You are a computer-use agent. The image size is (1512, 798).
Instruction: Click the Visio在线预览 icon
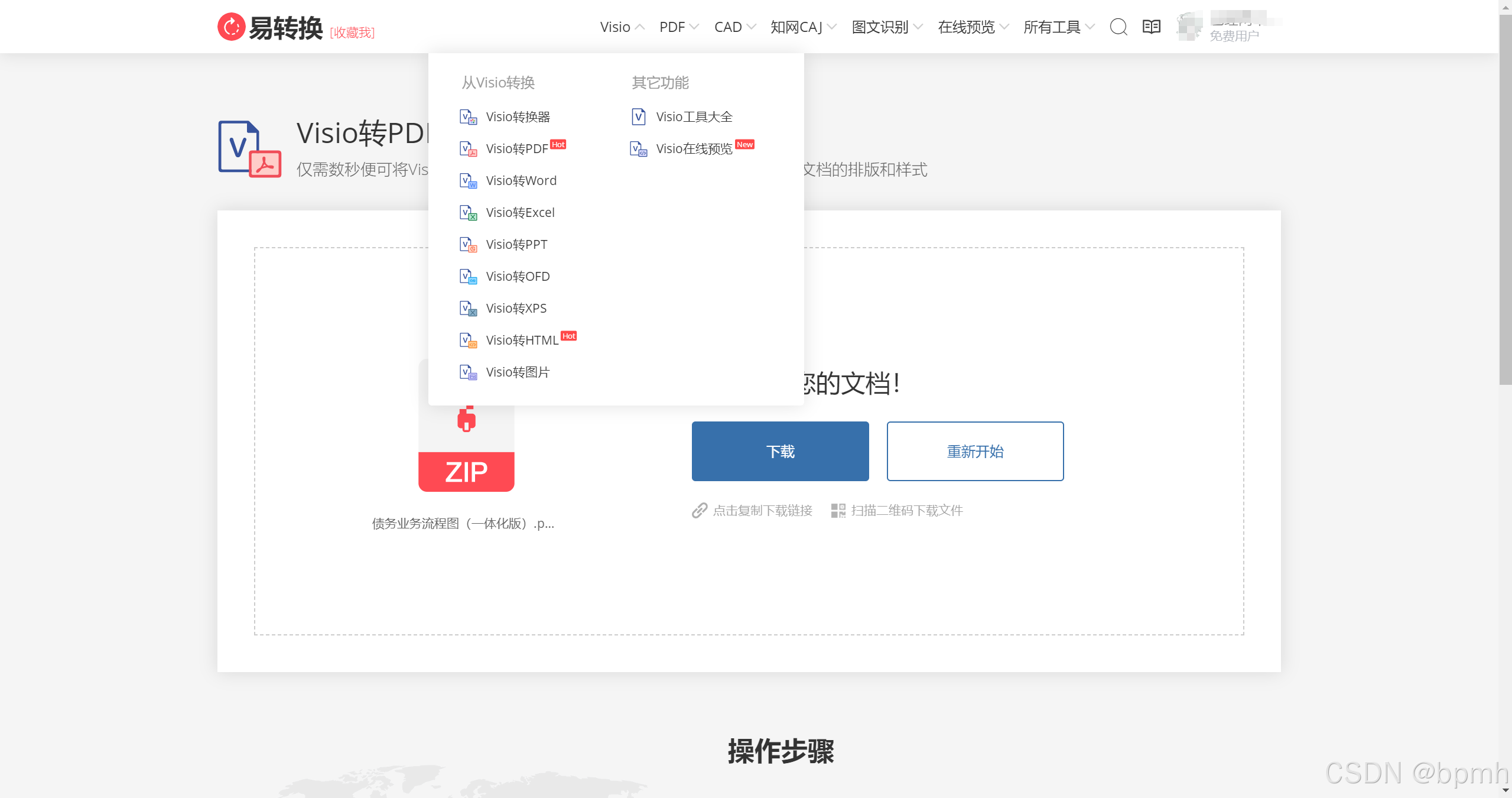point(638,149)
